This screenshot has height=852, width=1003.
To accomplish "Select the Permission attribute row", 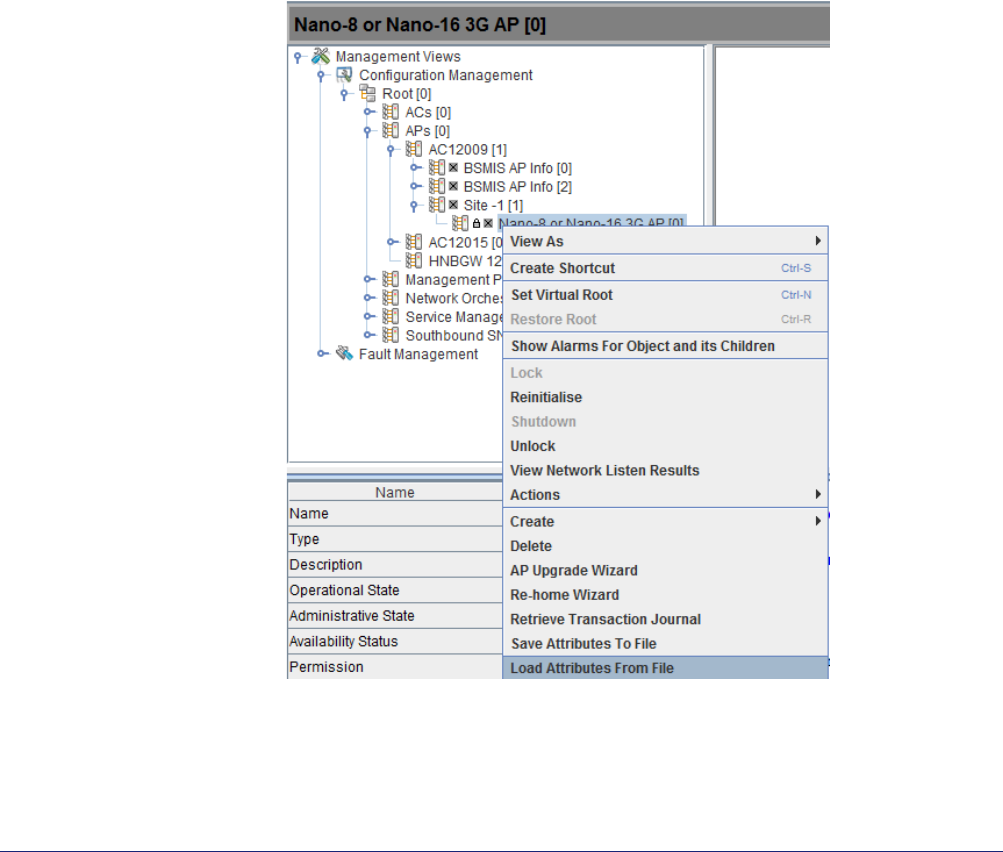I will (x=395, y=667).
